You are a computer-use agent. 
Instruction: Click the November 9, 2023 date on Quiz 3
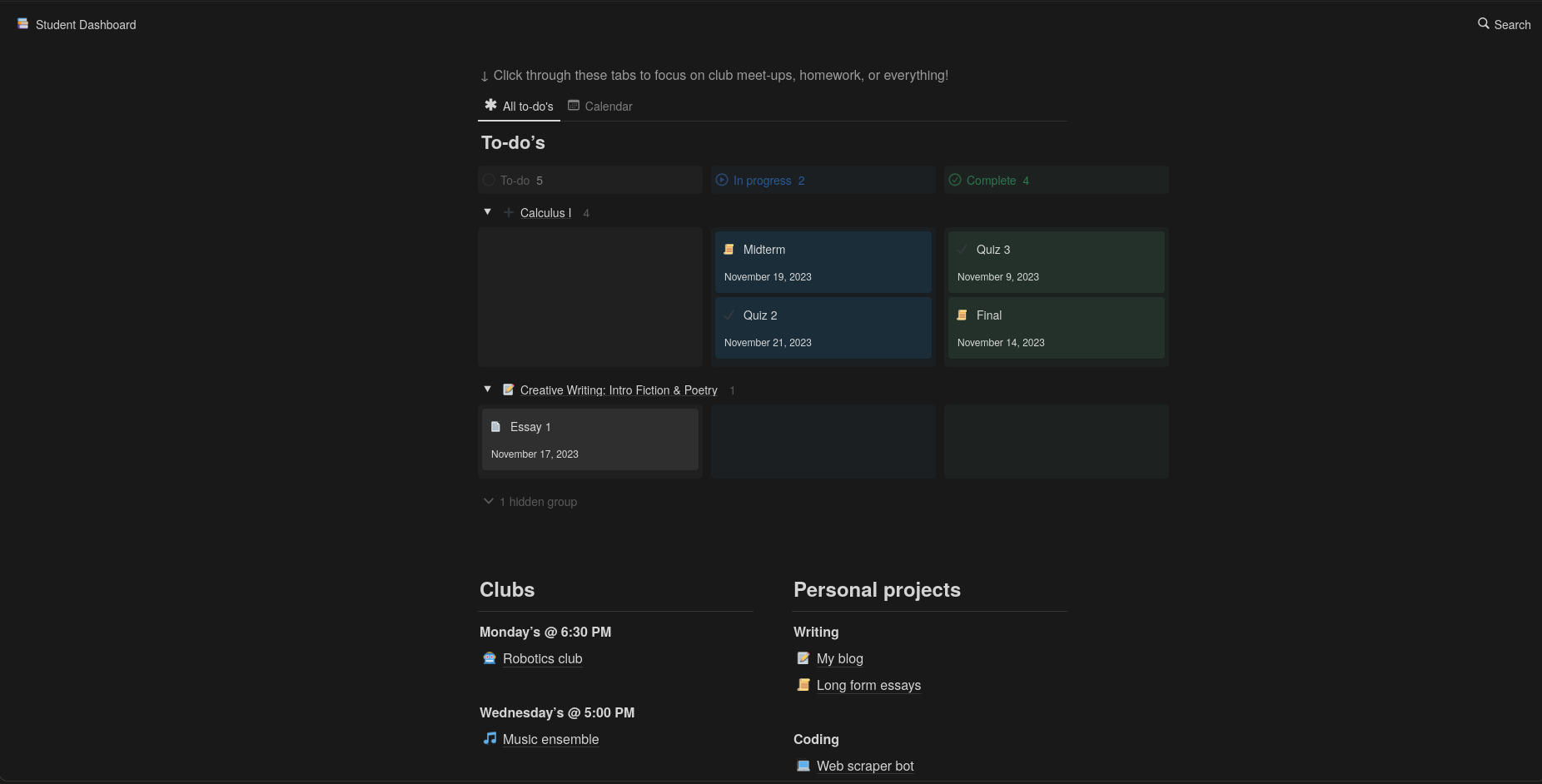pyautogui.click(x=998, y=277)
